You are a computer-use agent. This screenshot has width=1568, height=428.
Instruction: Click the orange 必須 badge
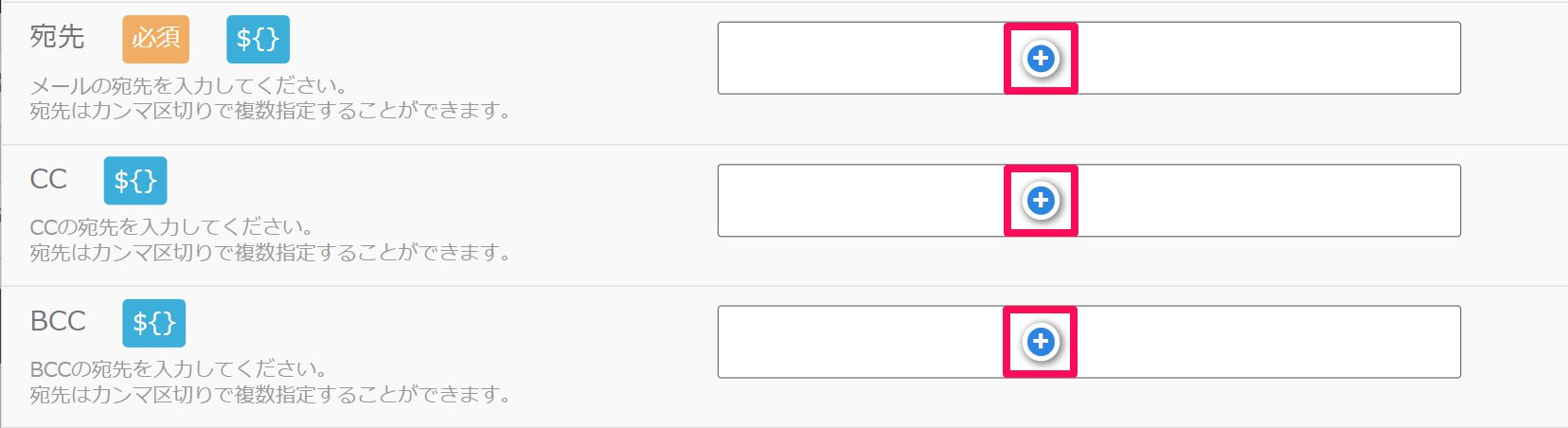[x=155, y=39]
